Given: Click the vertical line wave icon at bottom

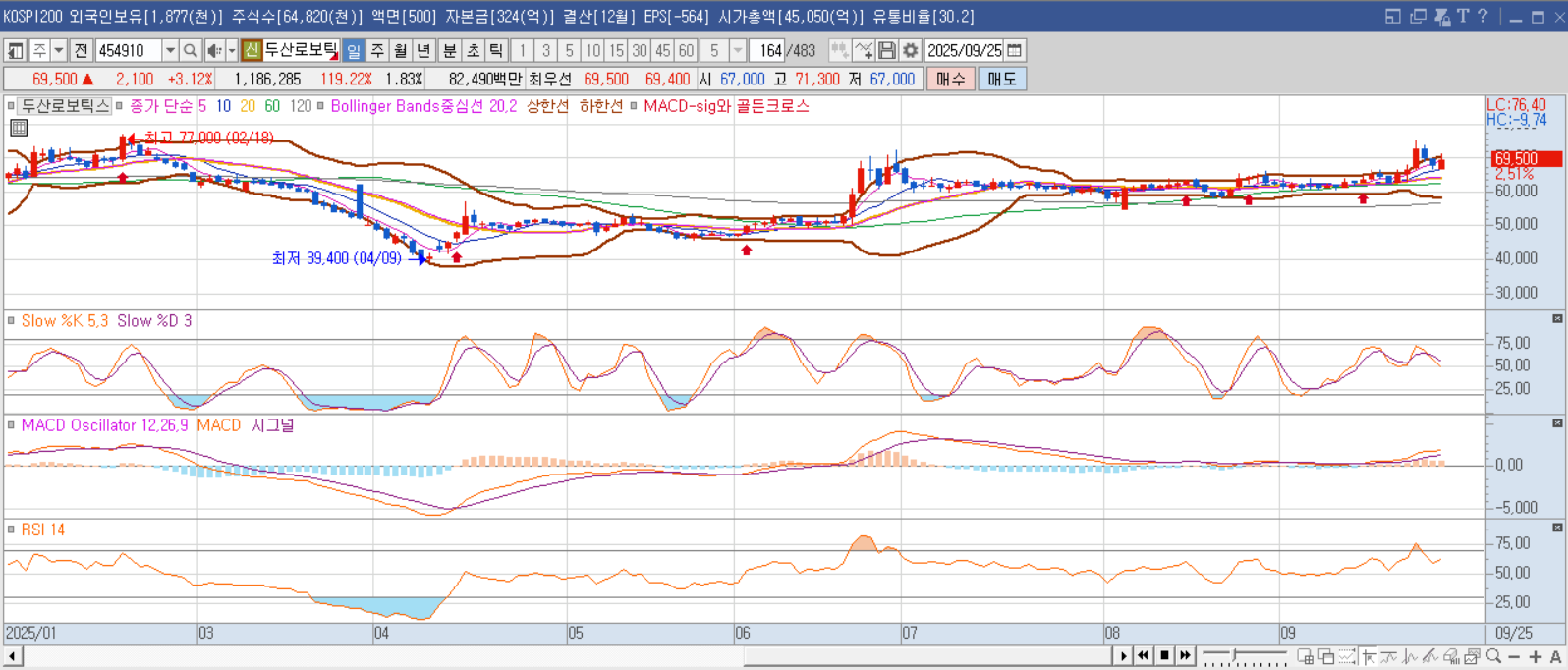Looking at the screenshot, I should (x=1410, y=656).
